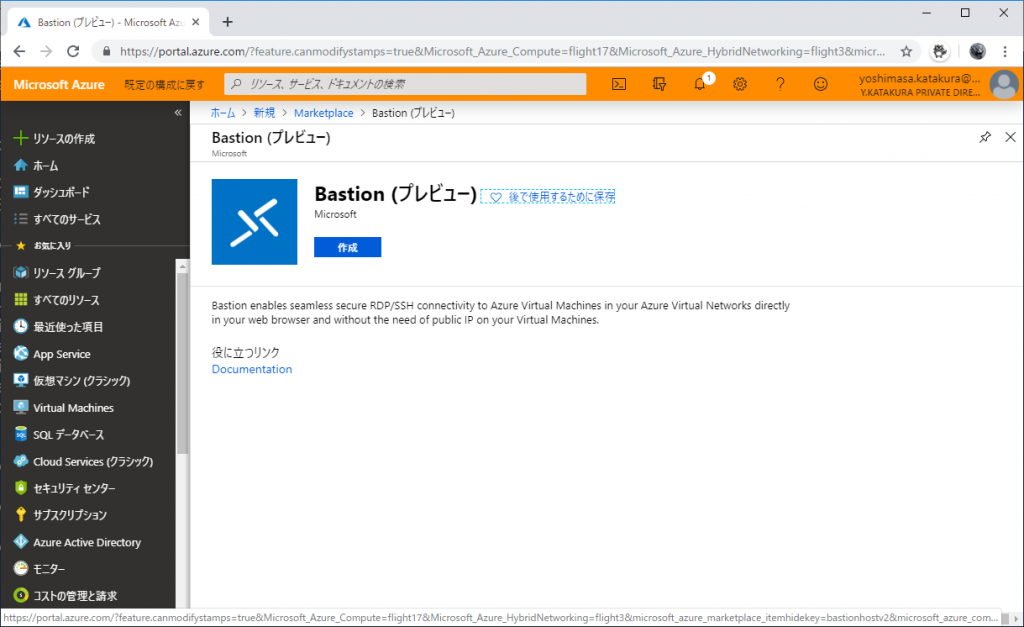Click the Microsoft publisher text under Bastion

pyautogui.click(x=335, y=214)
